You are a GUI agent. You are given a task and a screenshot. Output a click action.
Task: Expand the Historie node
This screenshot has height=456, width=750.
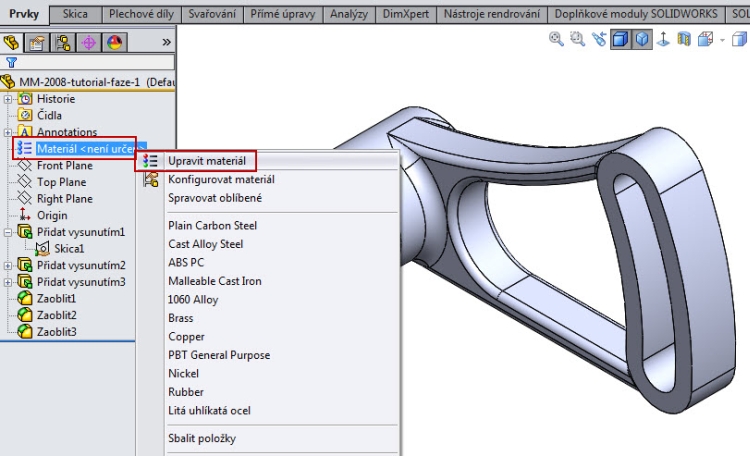tap(8, 100)
